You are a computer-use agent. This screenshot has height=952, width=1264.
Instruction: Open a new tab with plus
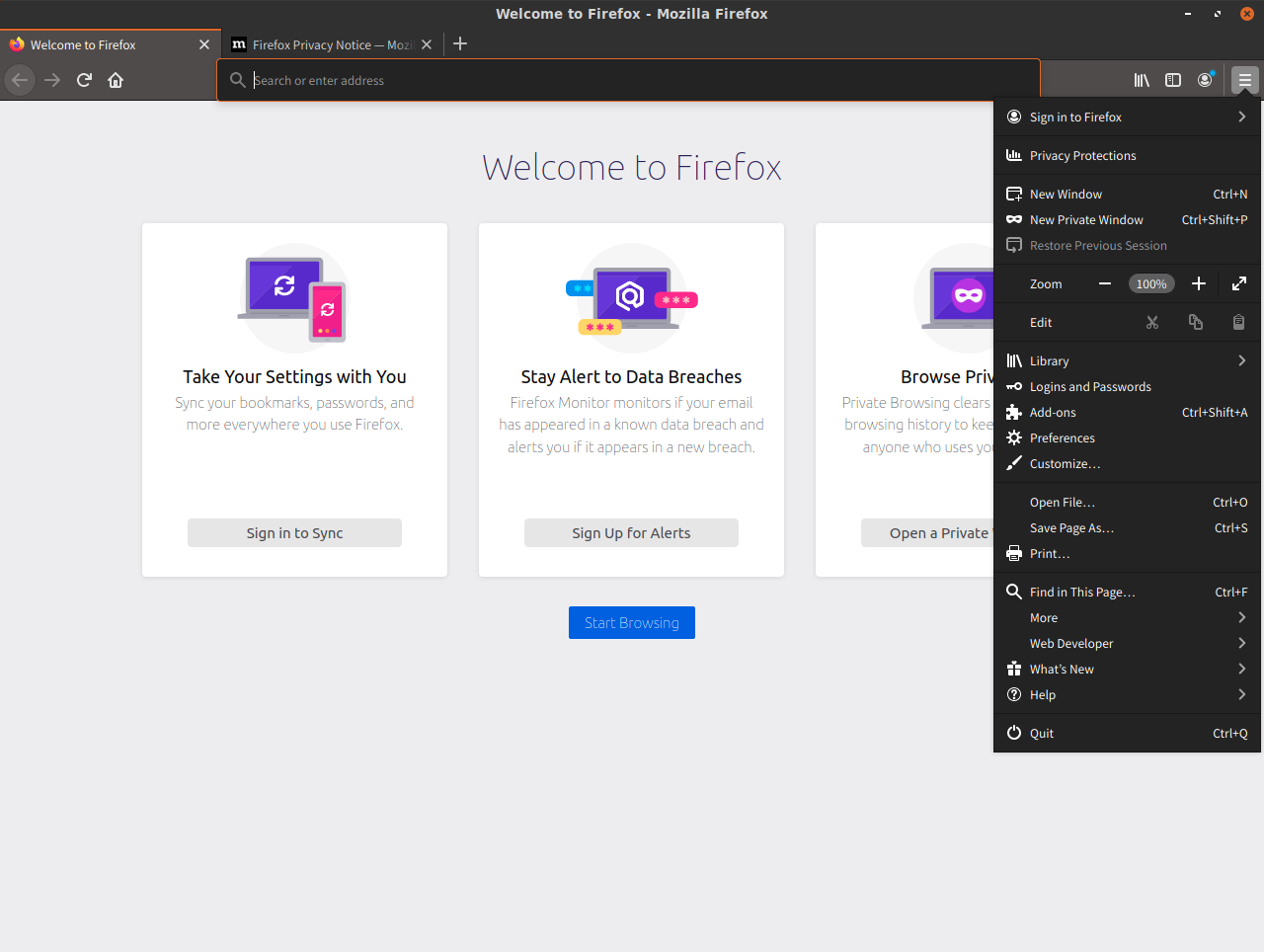point(460,43)
